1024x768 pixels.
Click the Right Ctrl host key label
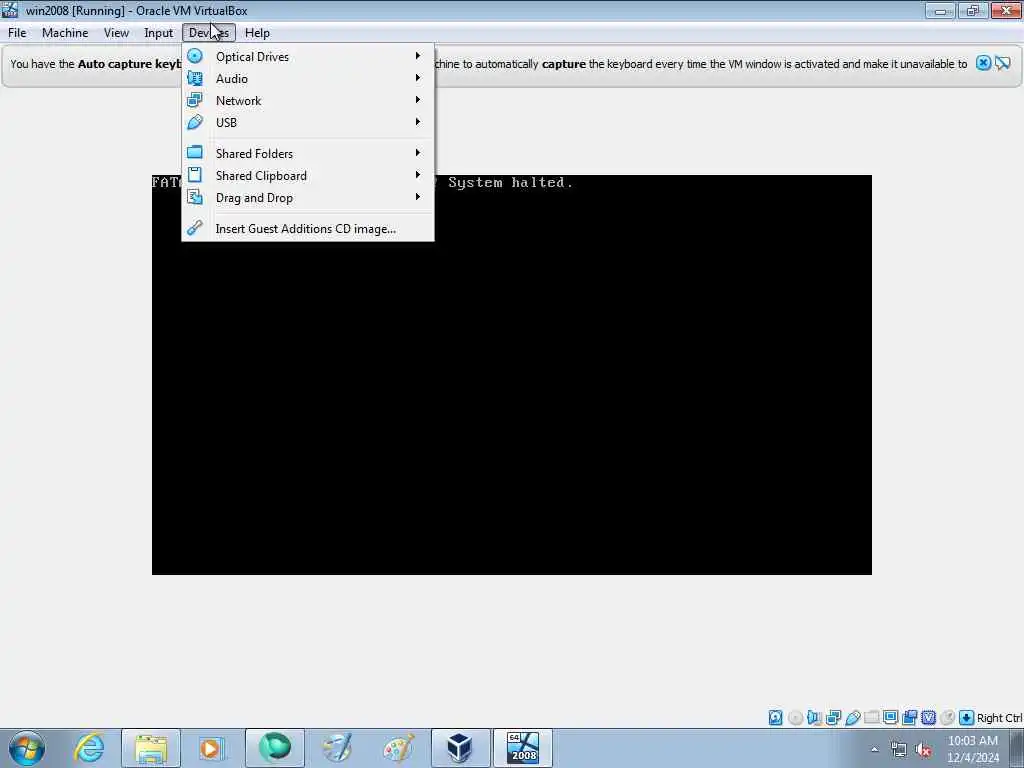click(999, 718)
